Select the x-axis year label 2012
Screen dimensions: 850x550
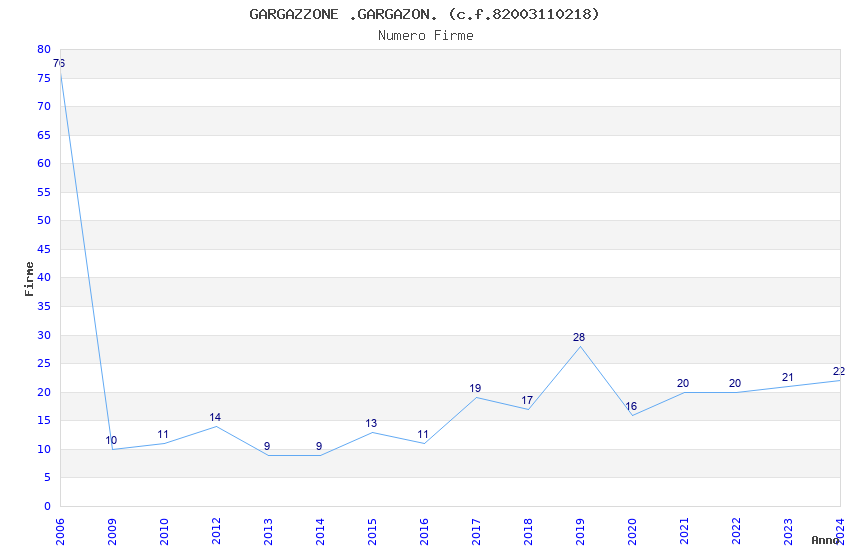point(216,532)
